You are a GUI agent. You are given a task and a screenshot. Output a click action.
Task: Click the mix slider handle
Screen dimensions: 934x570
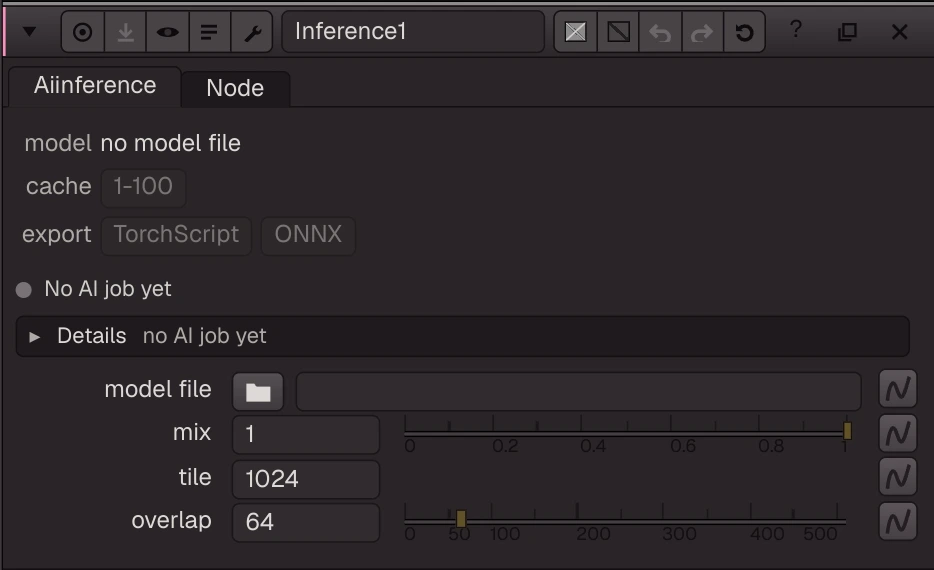[x=847, y=431]
